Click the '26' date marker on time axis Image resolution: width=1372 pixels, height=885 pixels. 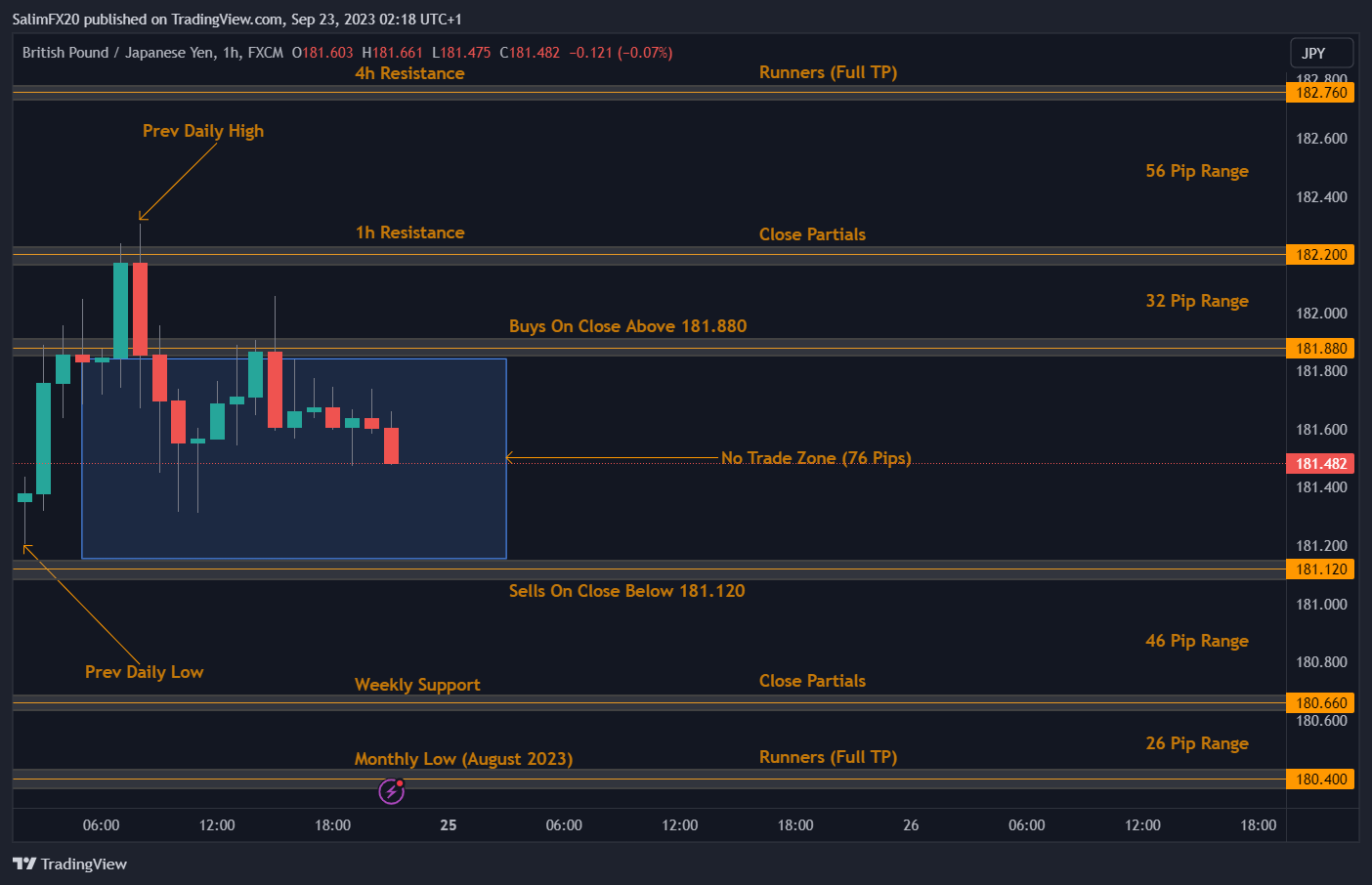tap(911, 825)
